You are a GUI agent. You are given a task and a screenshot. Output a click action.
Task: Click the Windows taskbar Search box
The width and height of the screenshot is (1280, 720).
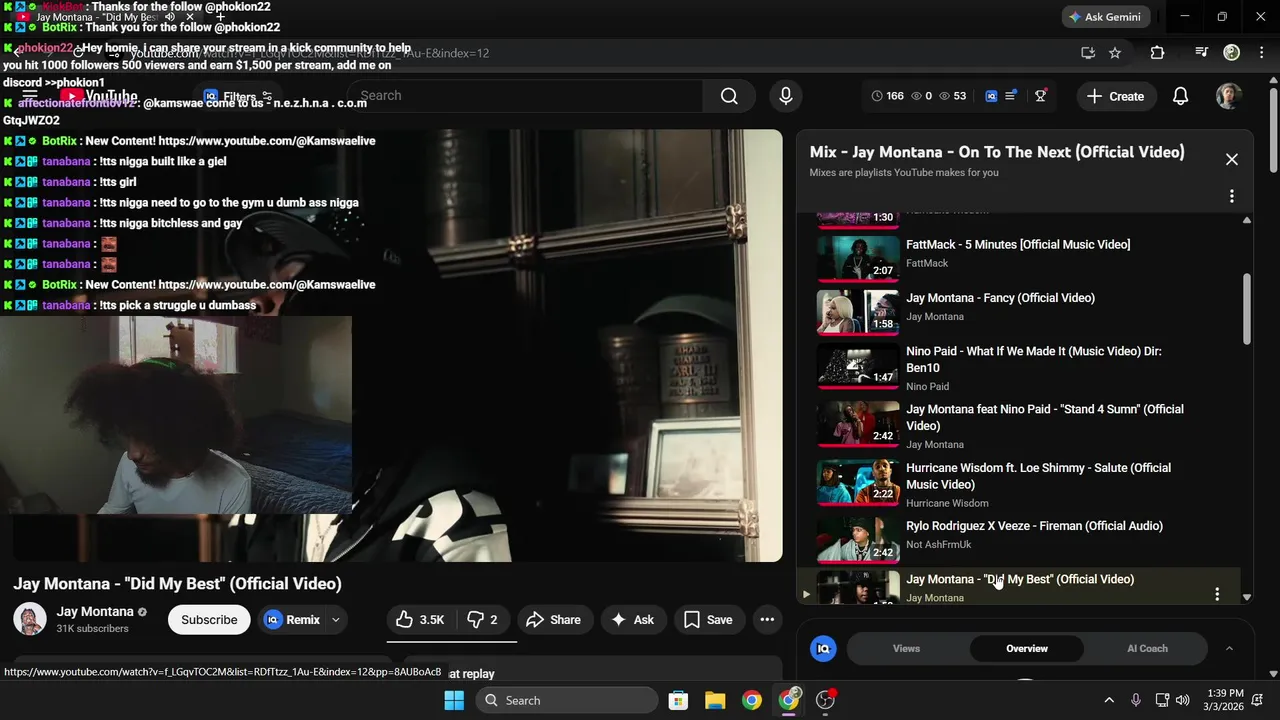(566, 700)
